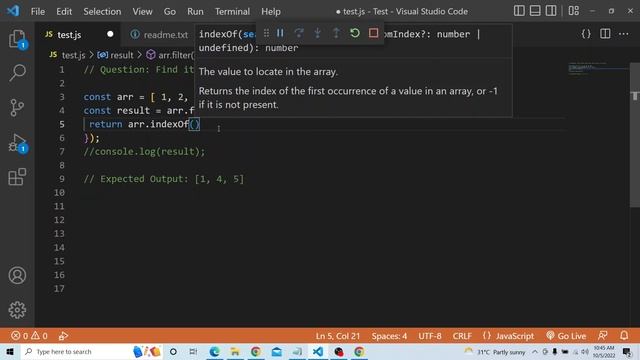This screenshot has height=360, width=640.
Task: Click the debug Step Over icon
Action: [x=299, y=33]
